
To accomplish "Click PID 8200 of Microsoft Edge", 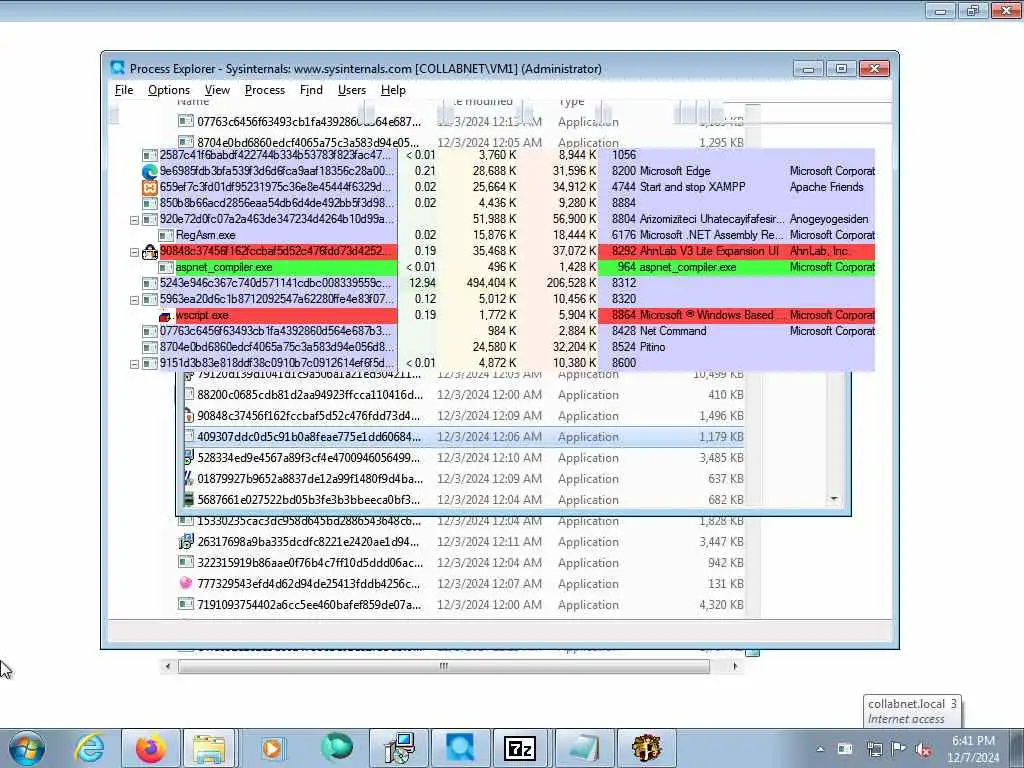I will (x=624, y=171).
